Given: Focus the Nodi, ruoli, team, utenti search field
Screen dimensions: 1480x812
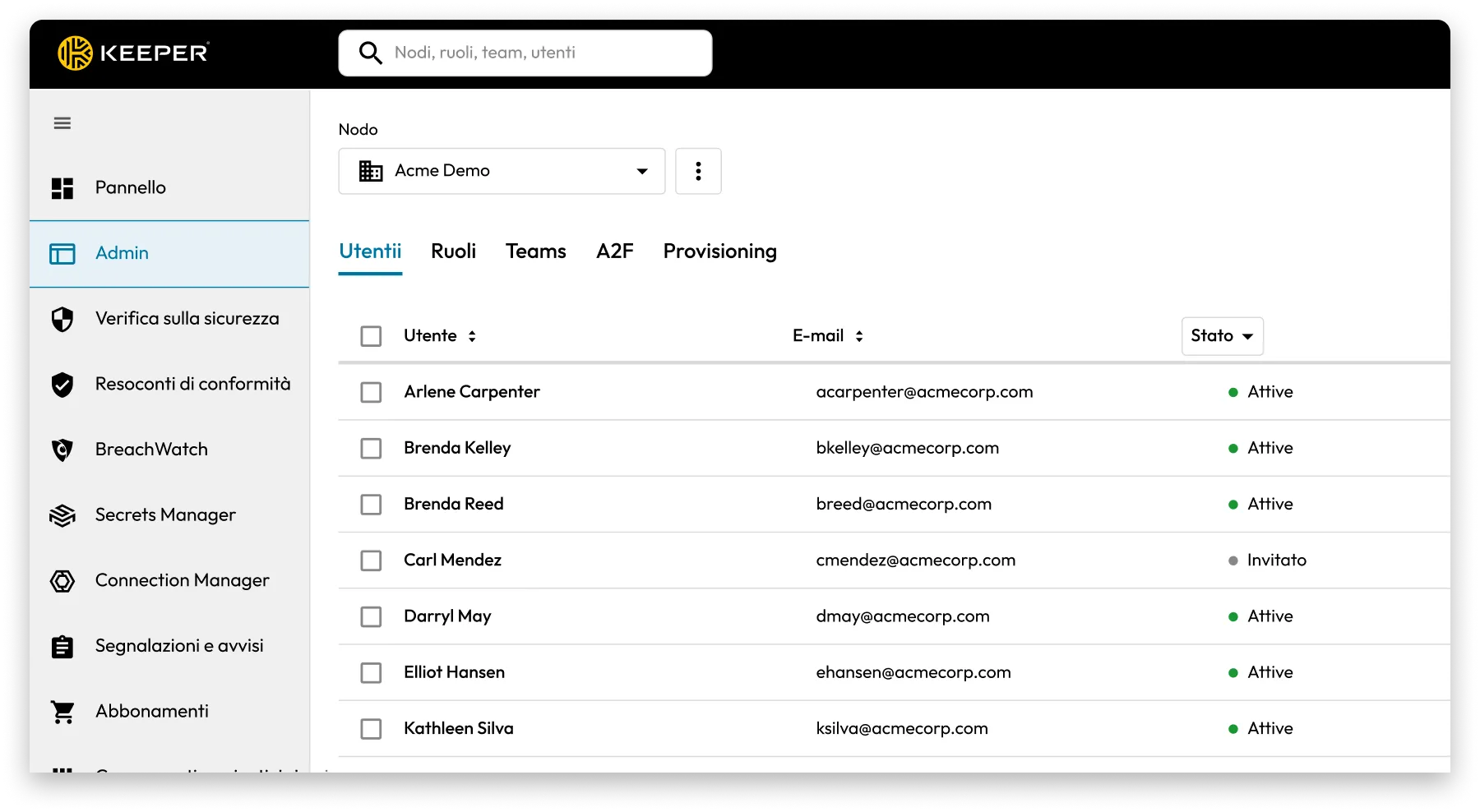Looking at the screenshot, I should coord(525,53).
